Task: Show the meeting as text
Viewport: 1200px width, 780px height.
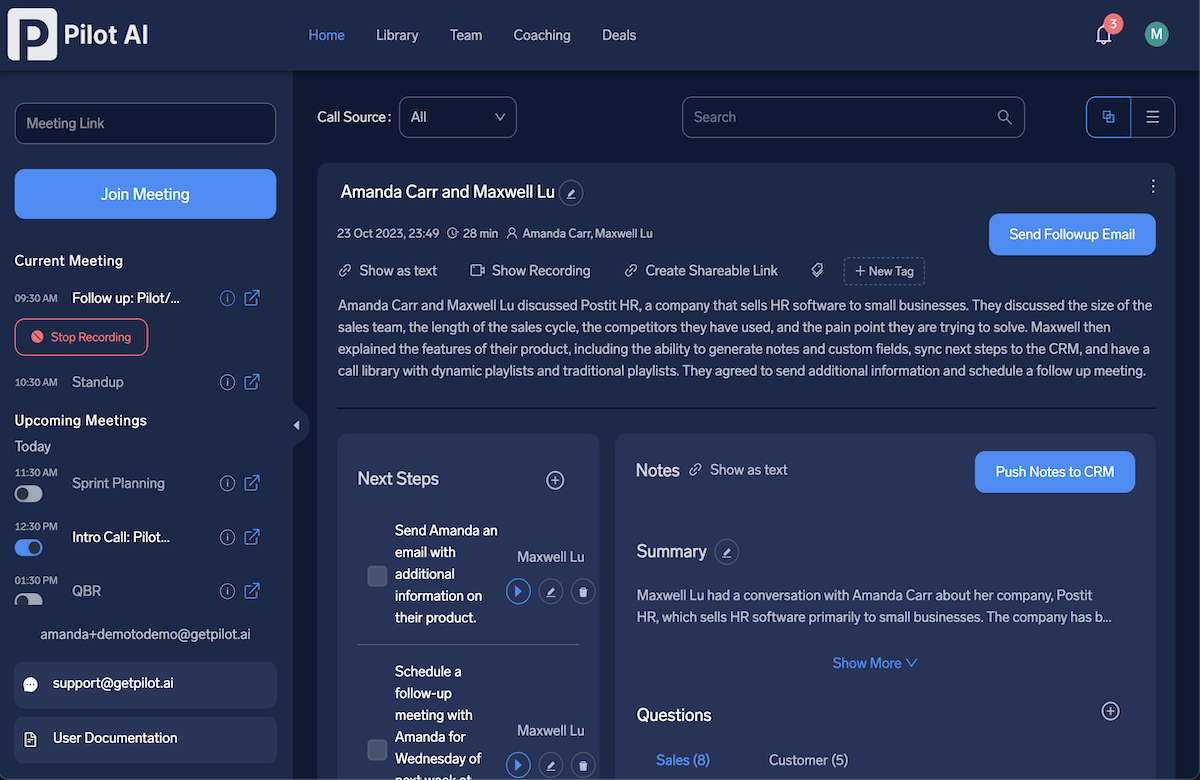Action: [x=388, y=271]
